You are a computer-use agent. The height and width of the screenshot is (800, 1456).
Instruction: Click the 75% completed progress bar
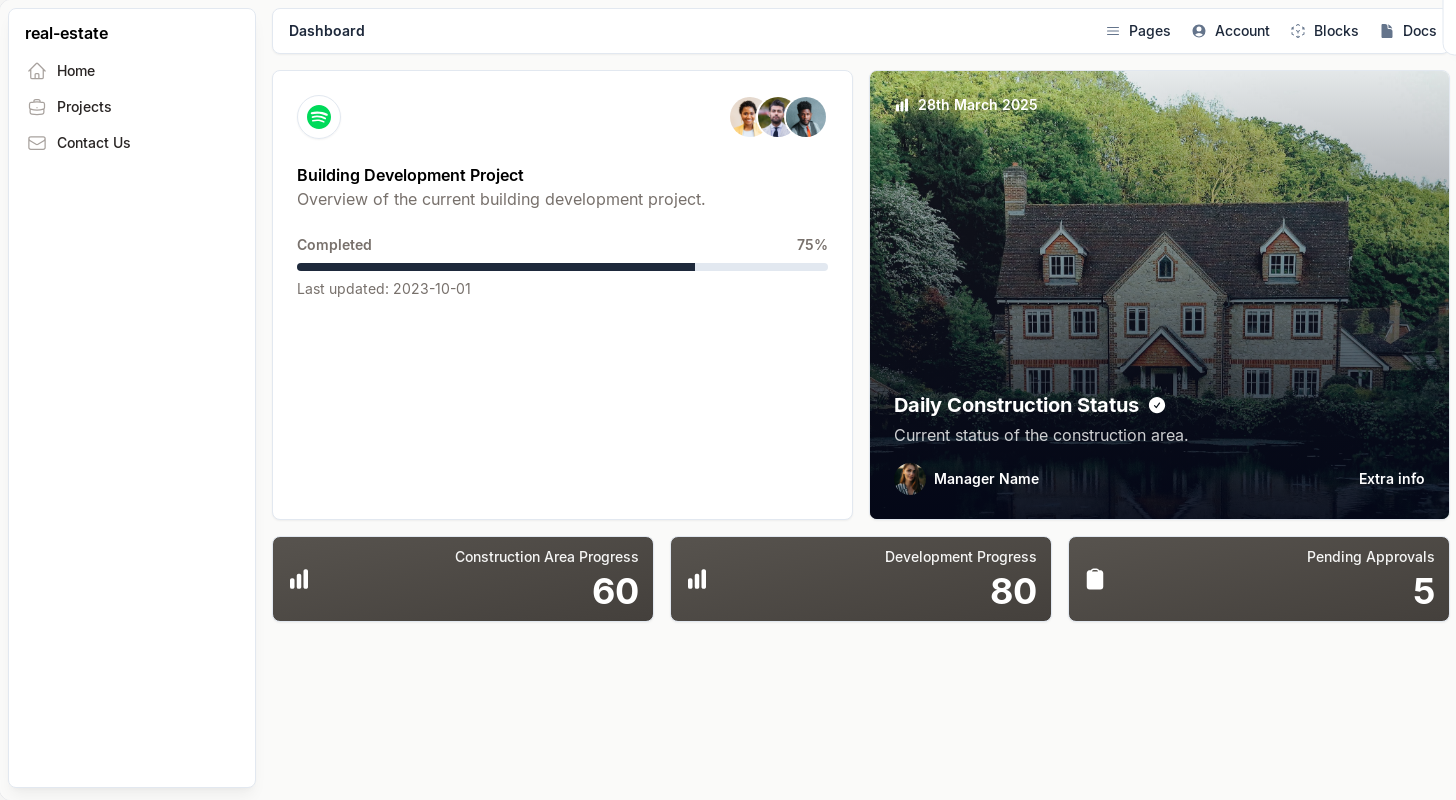pyautogui.click(x=562, y=267)
